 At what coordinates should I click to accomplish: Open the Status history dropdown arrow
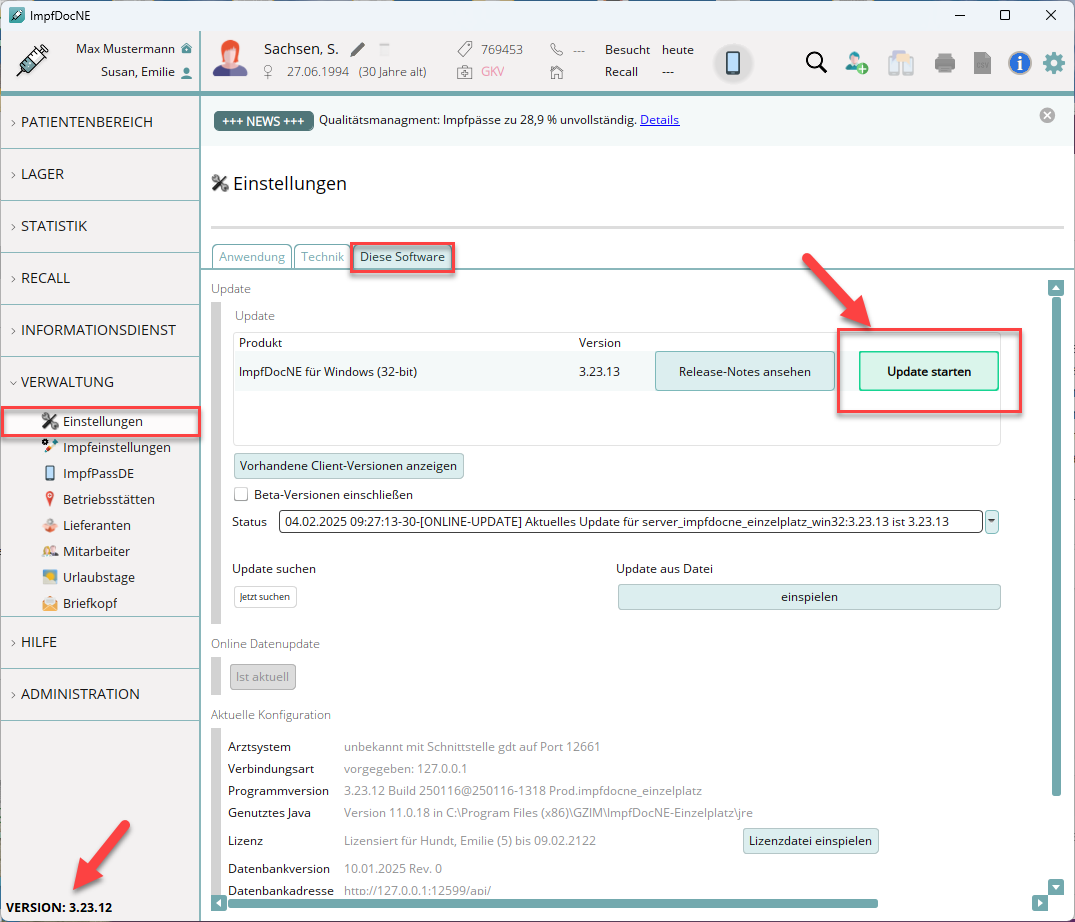[x=991, y=522]
